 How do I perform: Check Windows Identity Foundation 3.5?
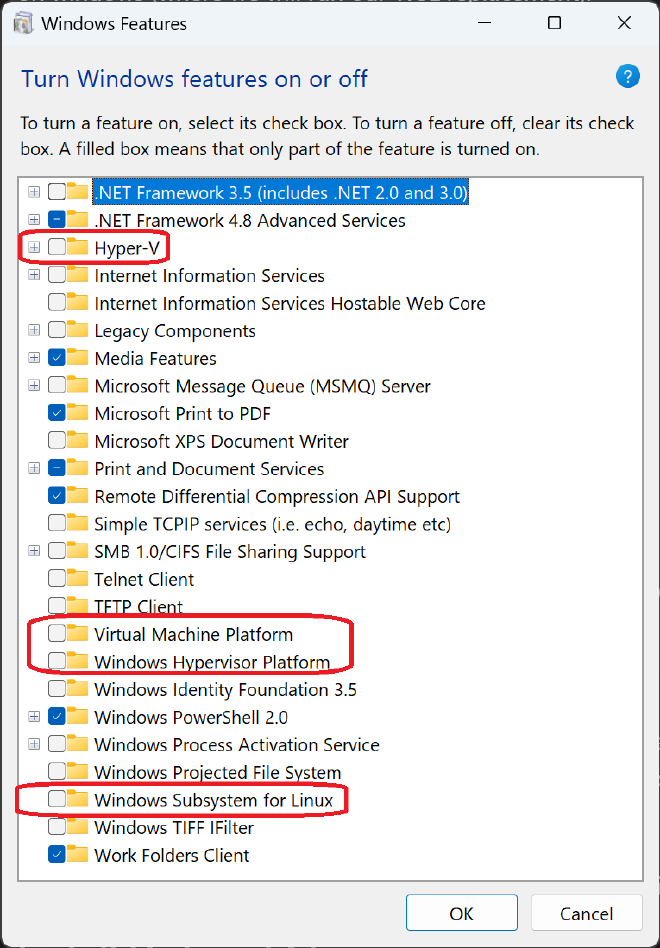point(57,689)
